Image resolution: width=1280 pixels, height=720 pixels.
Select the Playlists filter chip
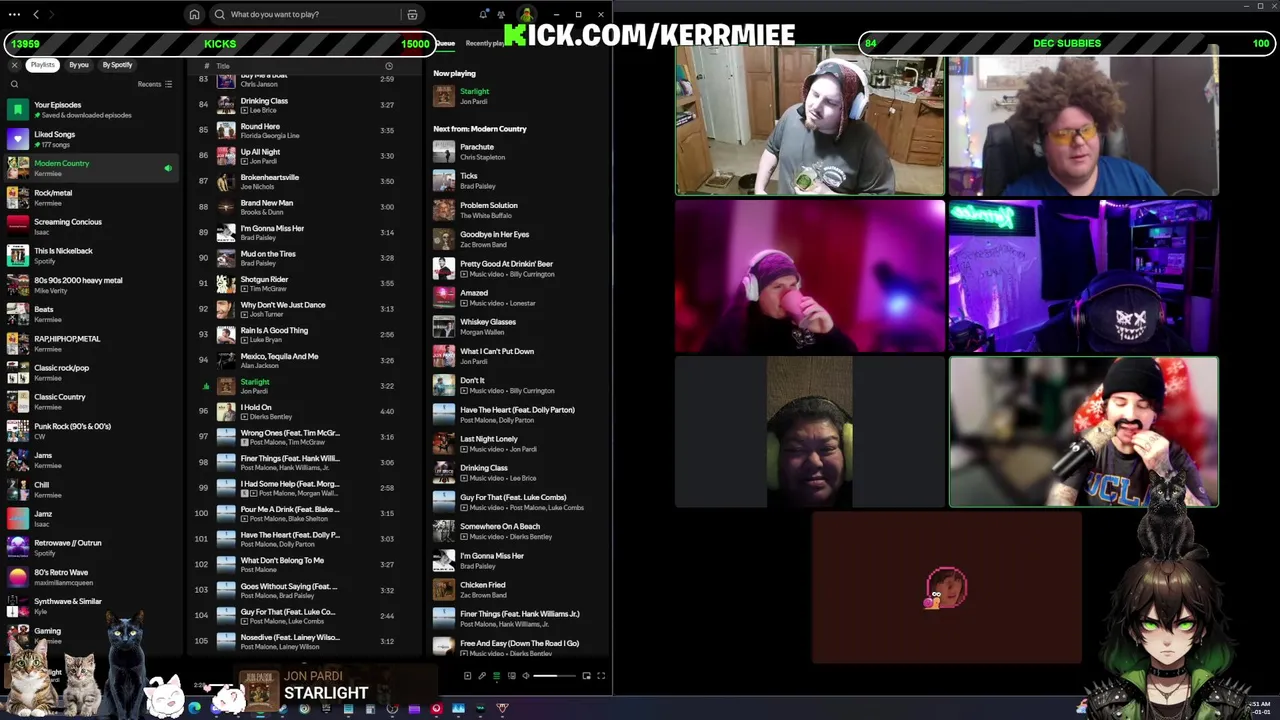point(42,65)
